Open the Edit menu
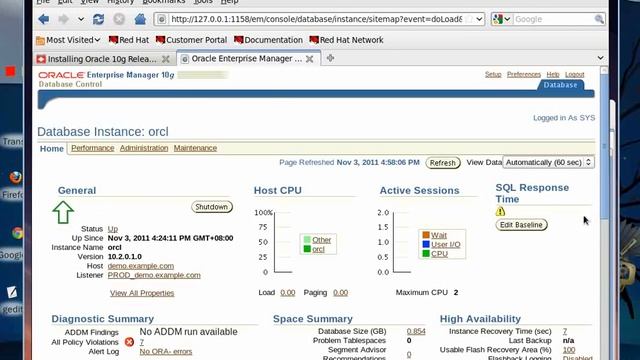Screen dimensions: 640x360 65,2
